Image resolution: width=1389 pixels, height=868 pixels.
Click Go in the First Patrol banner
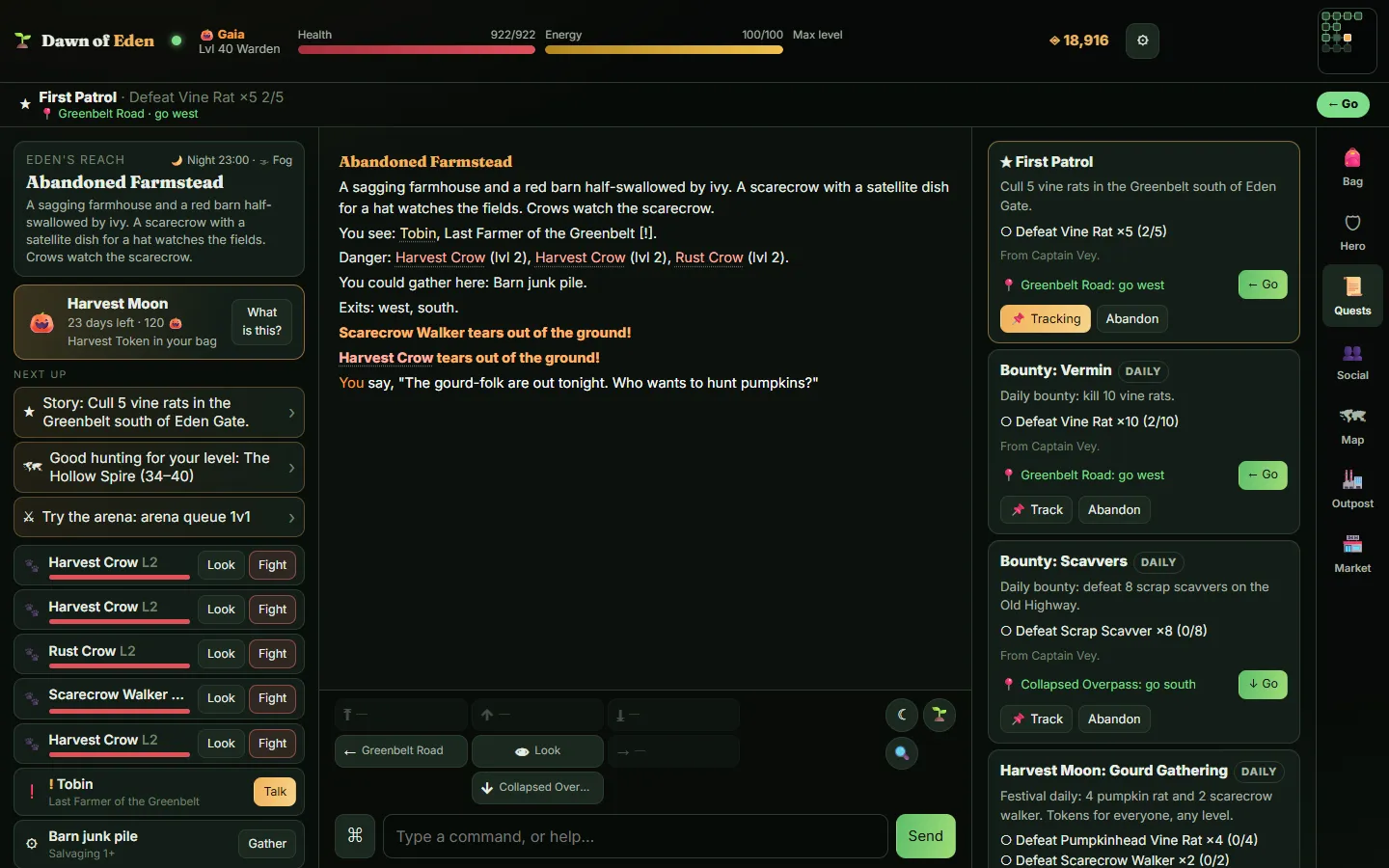(x=1343, y=104)
